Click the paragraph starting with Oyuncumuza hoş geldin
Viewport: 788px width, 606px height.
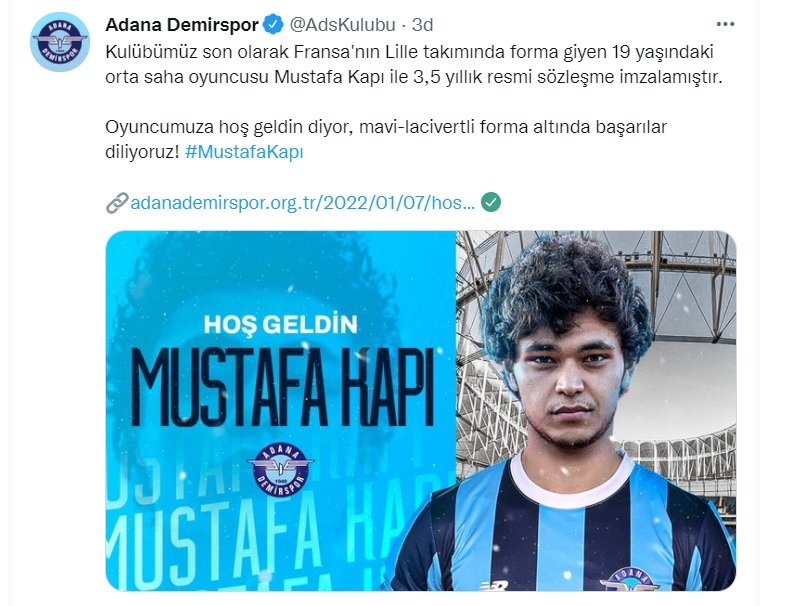tap(385, 139)
